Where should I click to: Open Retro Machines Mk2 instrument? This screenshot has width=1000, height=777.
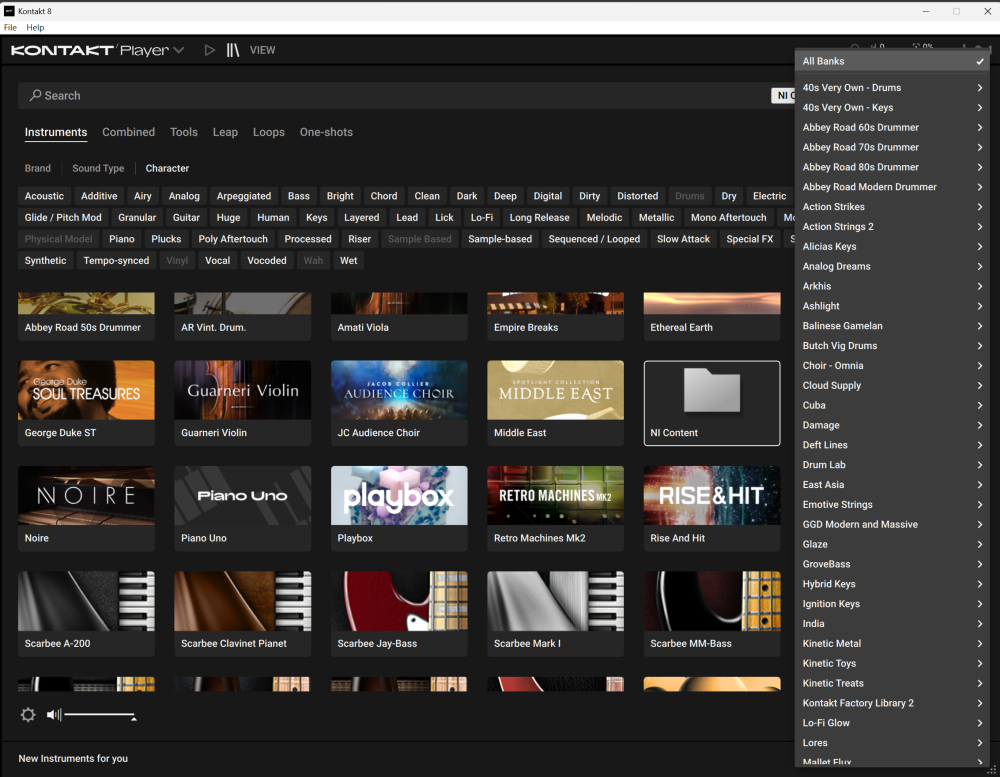click(555, 508)
